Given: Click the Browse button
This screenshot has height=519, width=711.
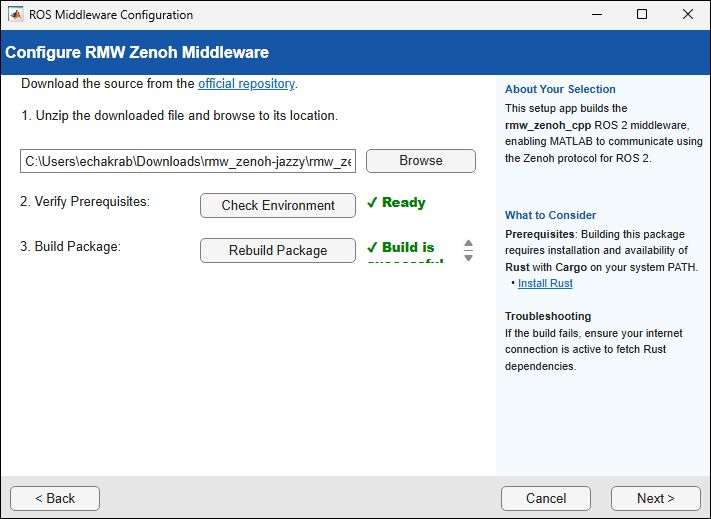Looking at the screenshot, I should 421,161.
